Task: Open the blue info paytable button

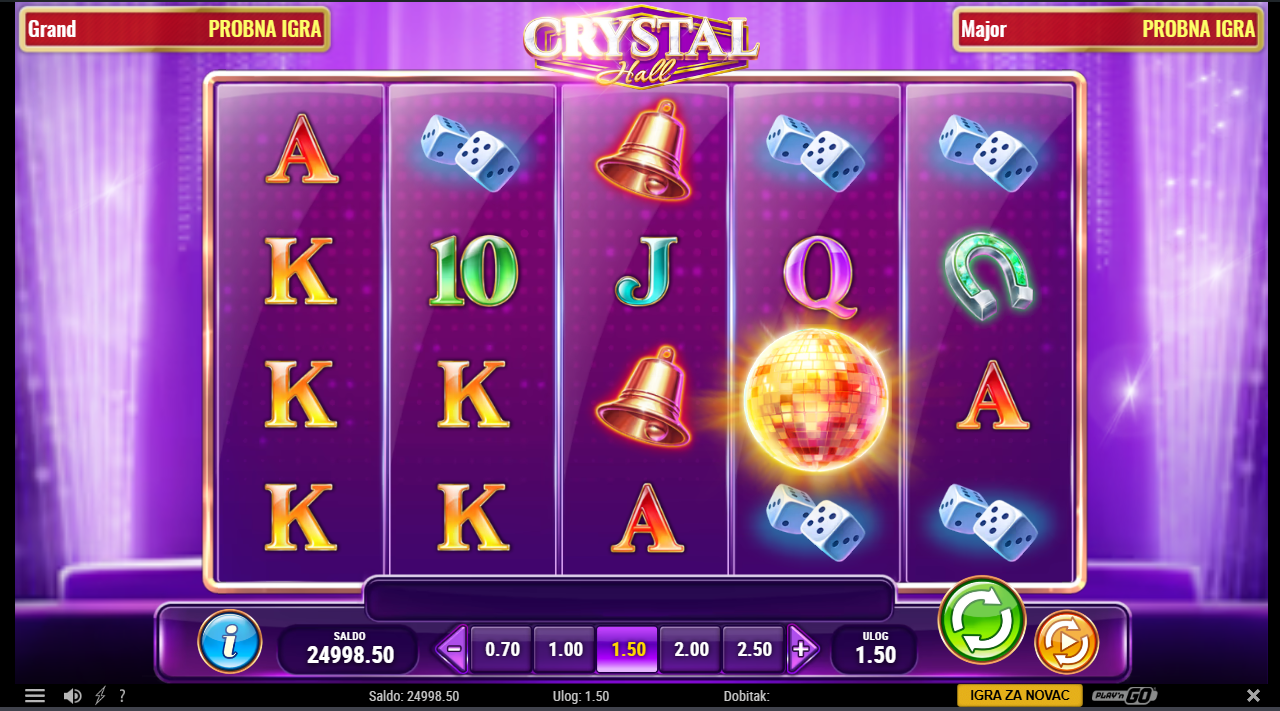Action: [x=230, y=641]
